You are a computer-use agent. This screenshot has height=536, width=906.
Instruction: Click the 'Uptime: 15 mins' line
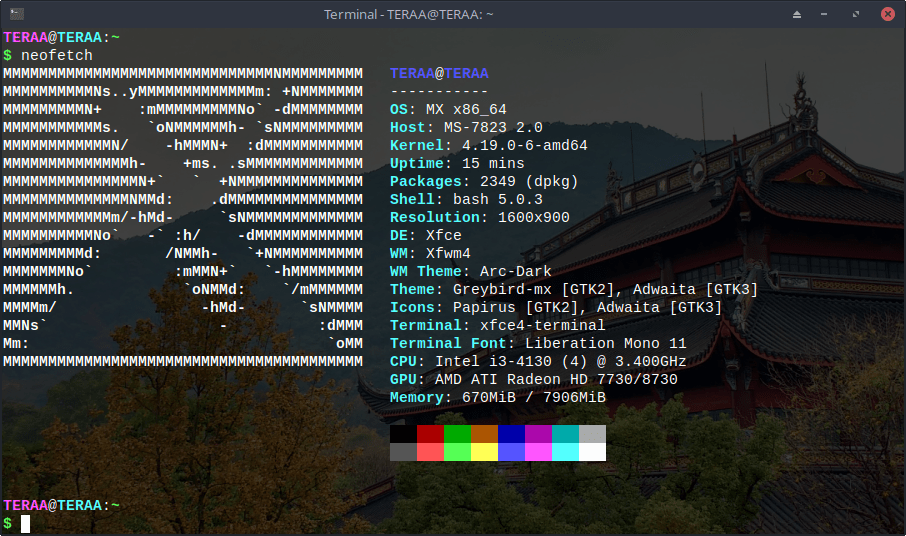[x=457, y=163]
